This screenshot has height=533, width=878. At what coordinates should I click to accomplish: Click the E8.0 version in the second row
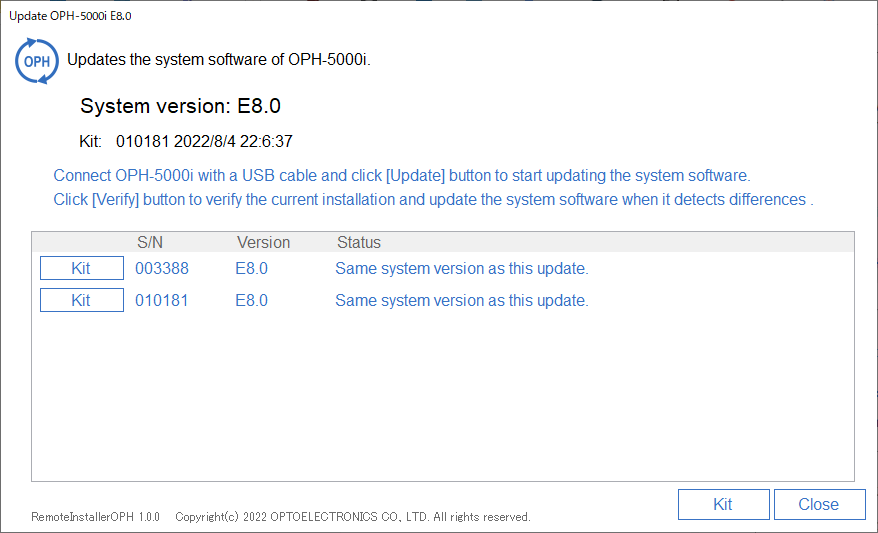click(x=251, y=301)
